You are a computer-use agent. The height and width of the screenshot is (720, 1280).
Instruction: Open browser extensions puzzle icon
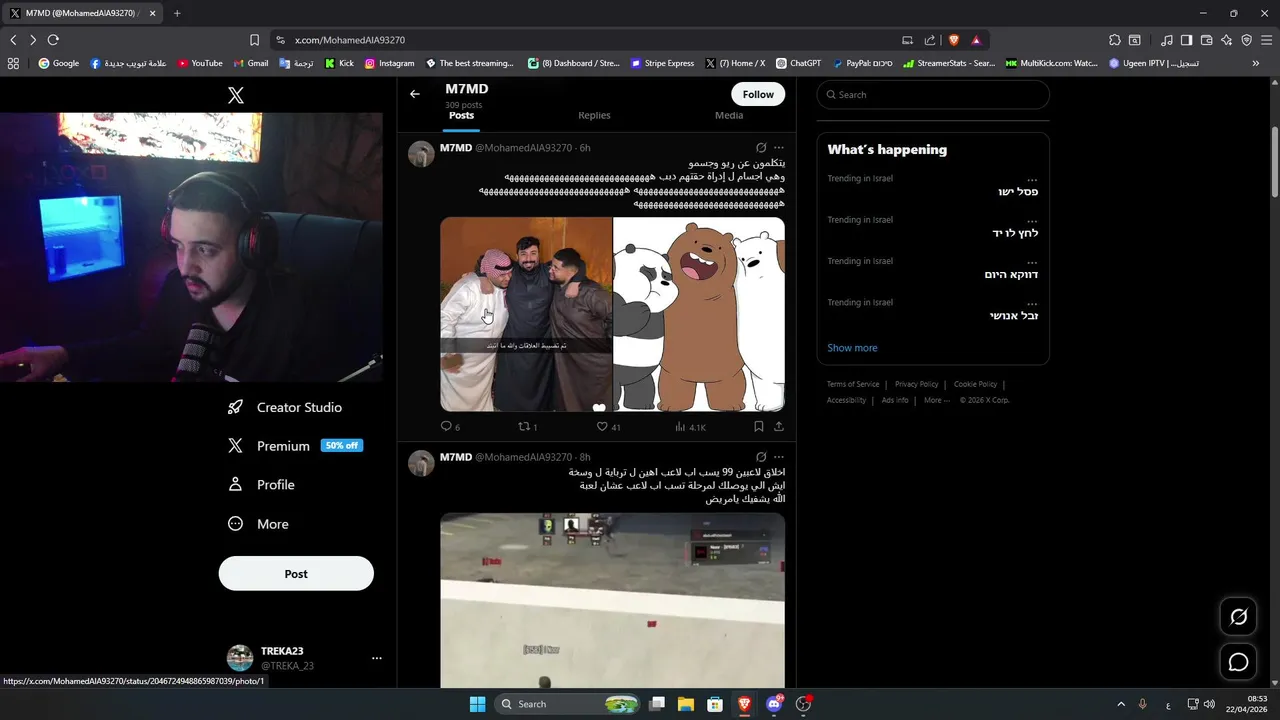click(1115, 40)
